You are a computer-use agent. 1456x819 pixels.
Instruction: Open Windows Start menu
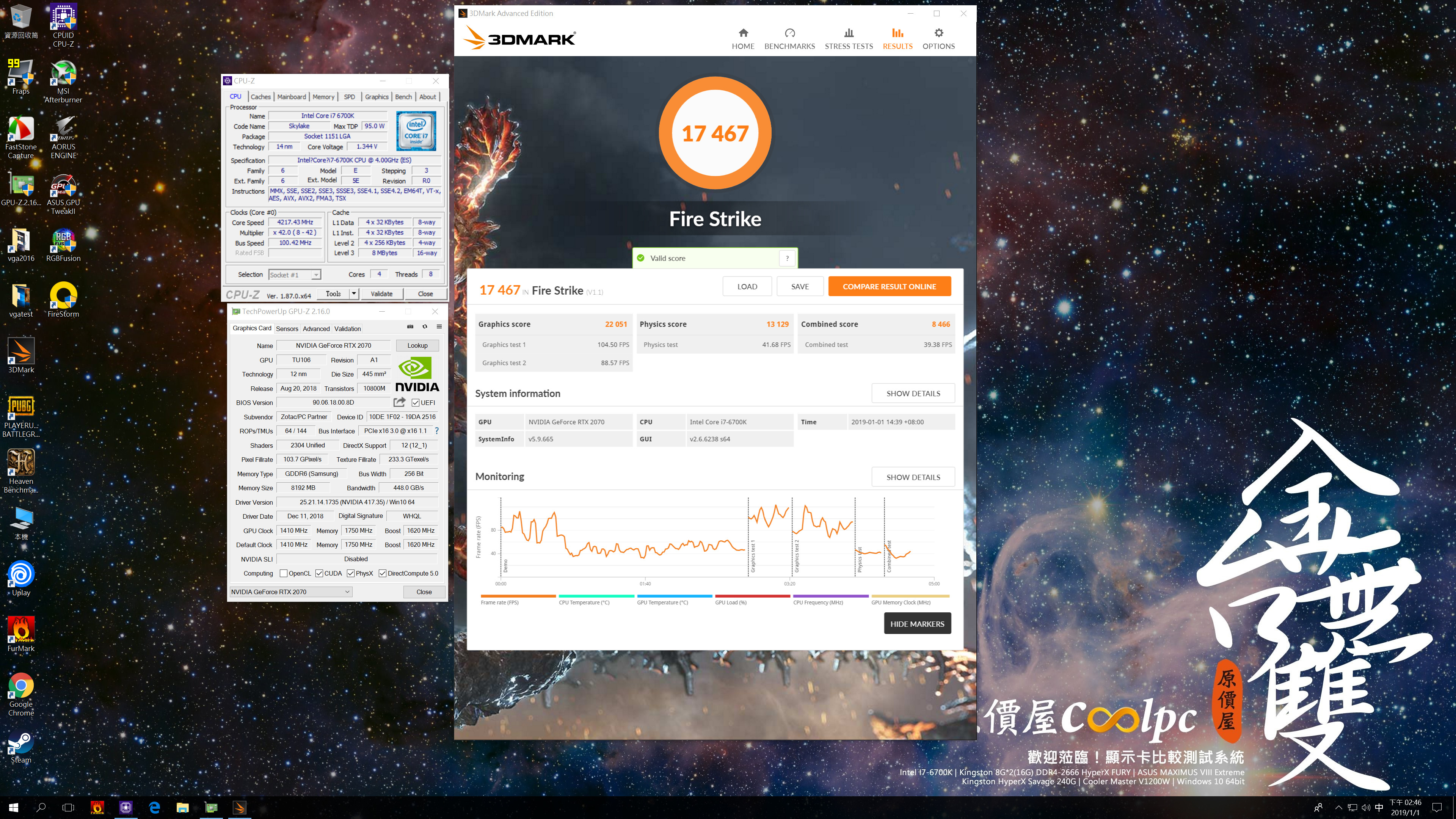[14, 808]
